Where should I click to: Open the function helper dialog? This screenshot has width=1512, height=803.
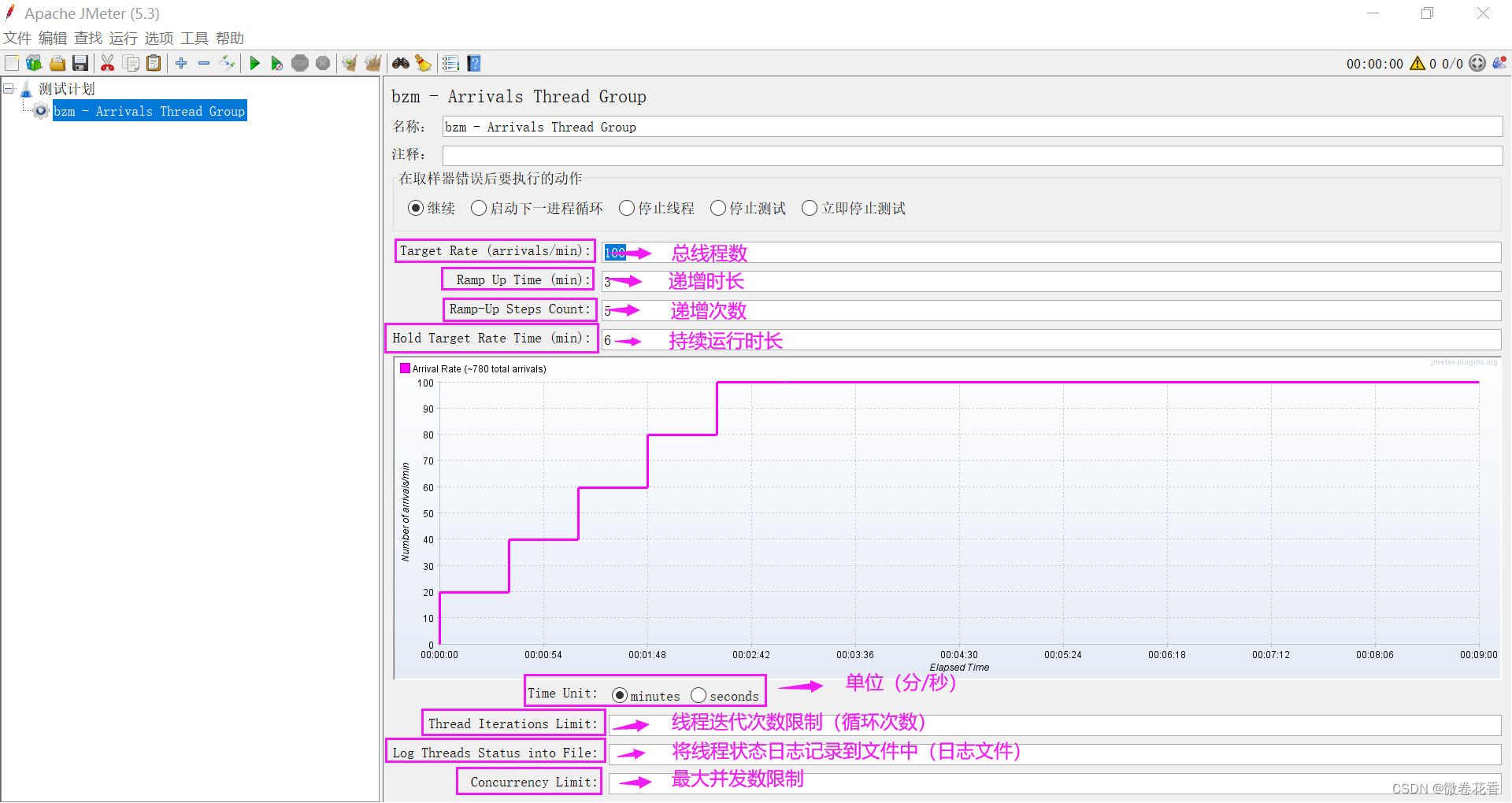click(450, 63)
